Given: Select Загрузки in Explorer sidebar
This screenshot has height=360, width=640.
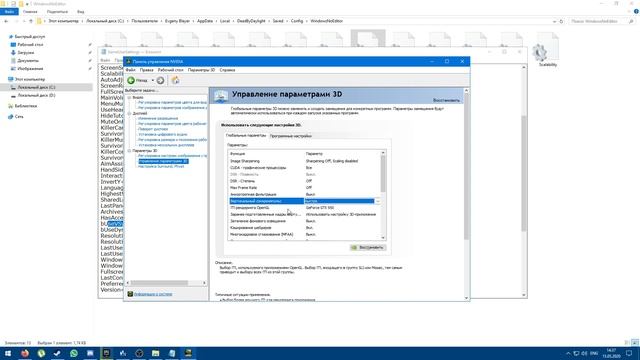Looking at the screenshot, I should [x=26, y=53].
